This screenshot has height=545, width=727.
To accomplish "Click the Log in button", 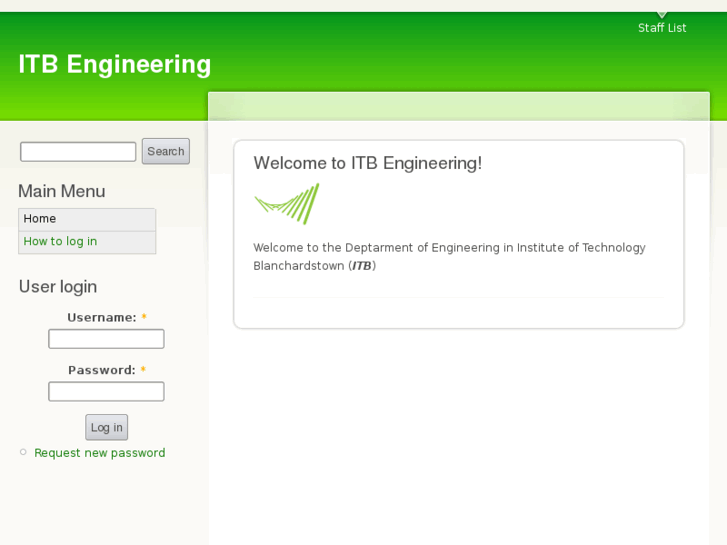I will pyautogui.click(x=107, y=427).
